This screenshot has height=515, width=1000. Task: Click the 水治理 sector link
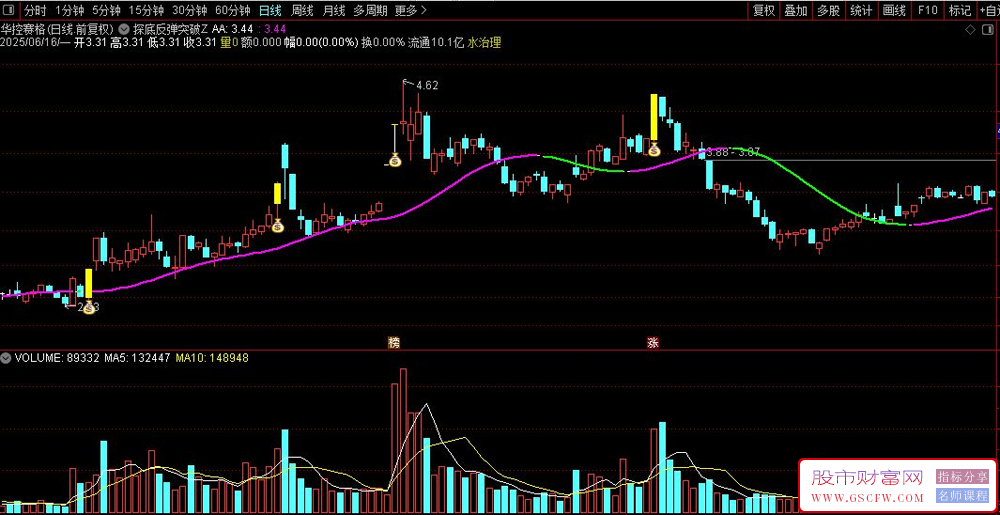coord(483,43)
